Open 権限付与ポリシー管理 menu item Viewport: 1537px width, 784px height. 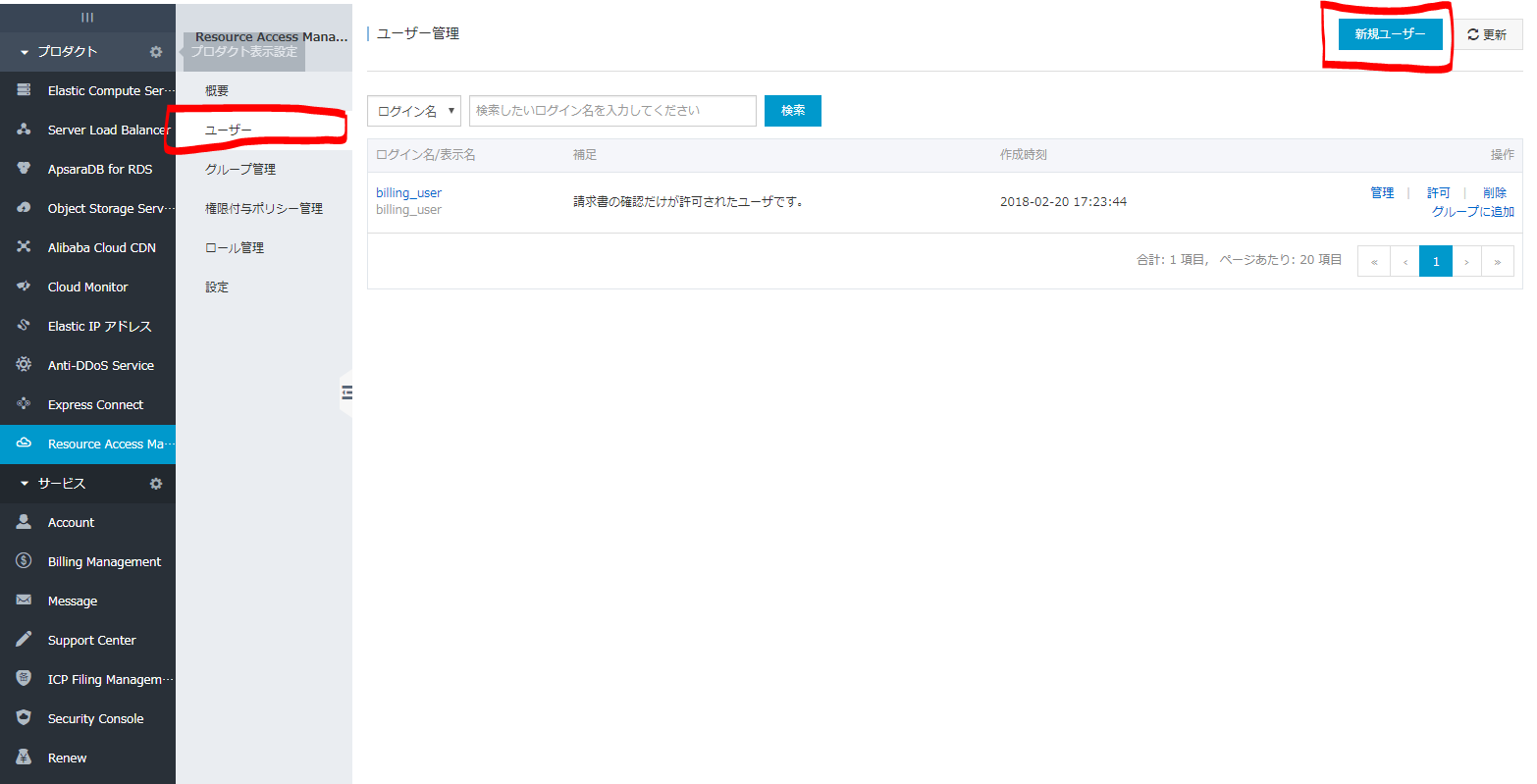pyautogui.click(x=264, y=208)
